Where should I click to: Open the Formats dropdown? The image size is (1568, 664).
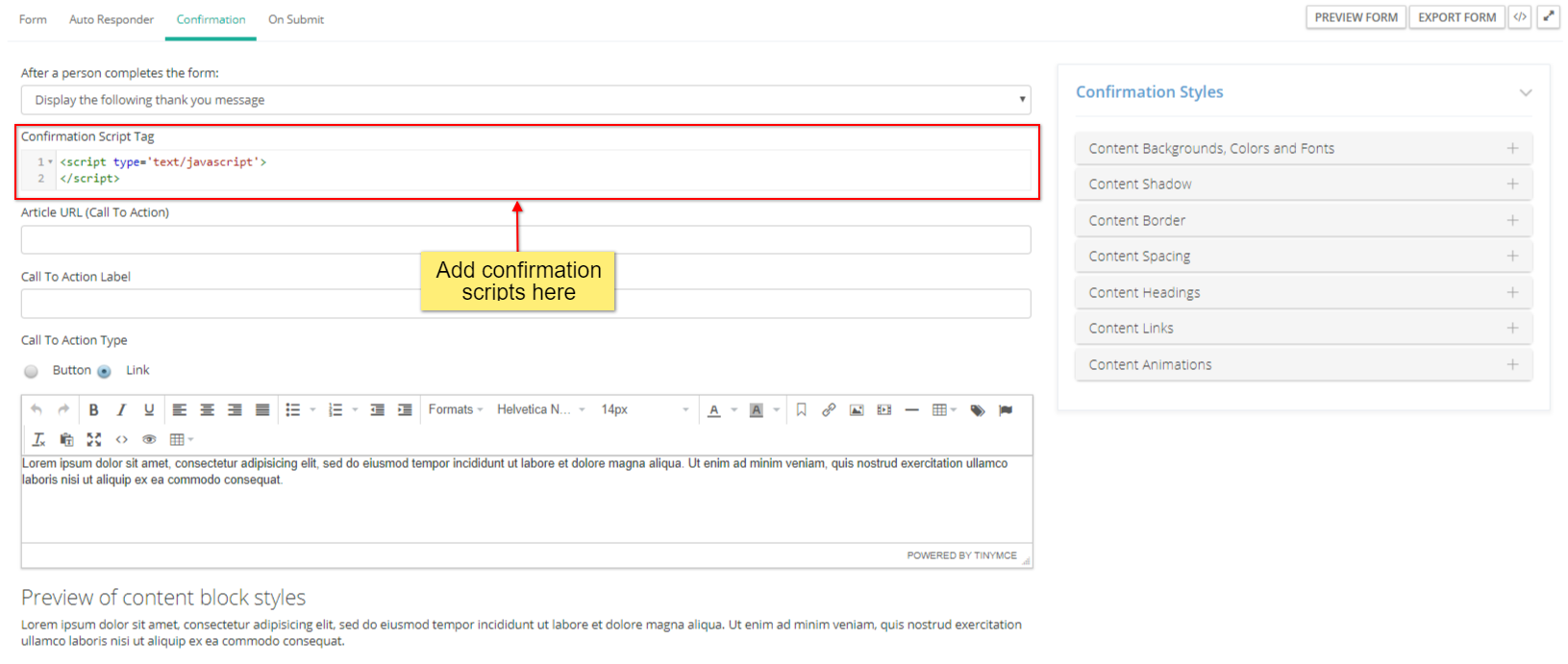456,410
